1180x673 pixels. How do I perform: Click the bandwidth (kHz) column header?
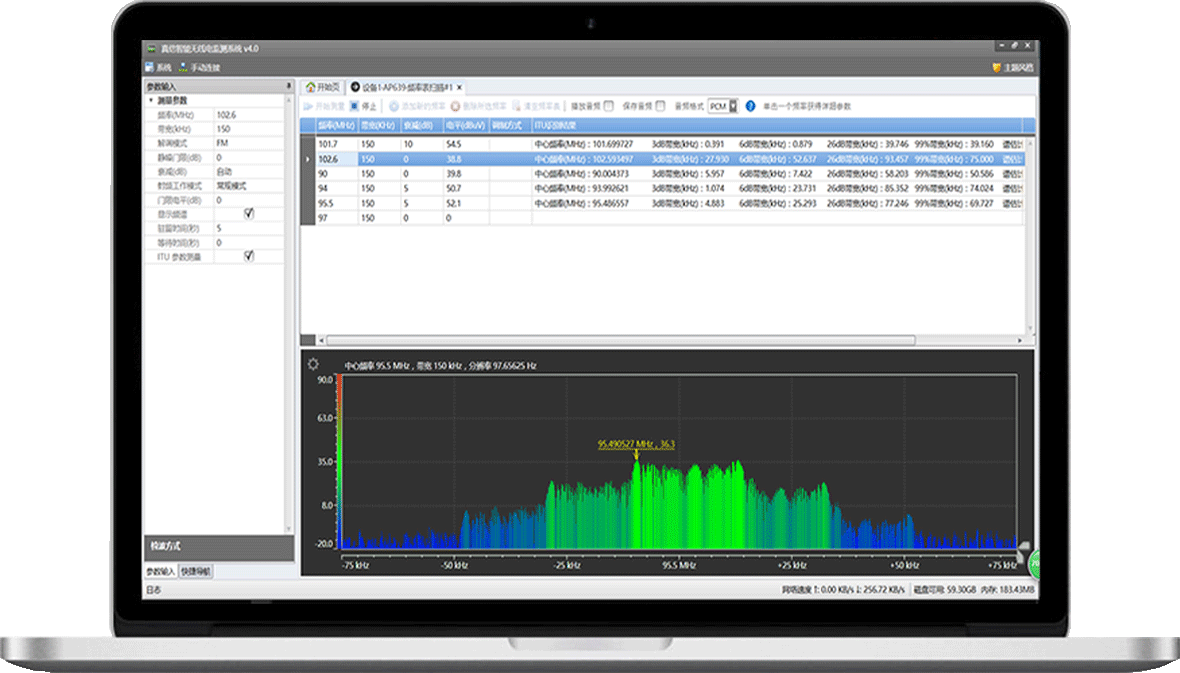[x=379, y=125]
